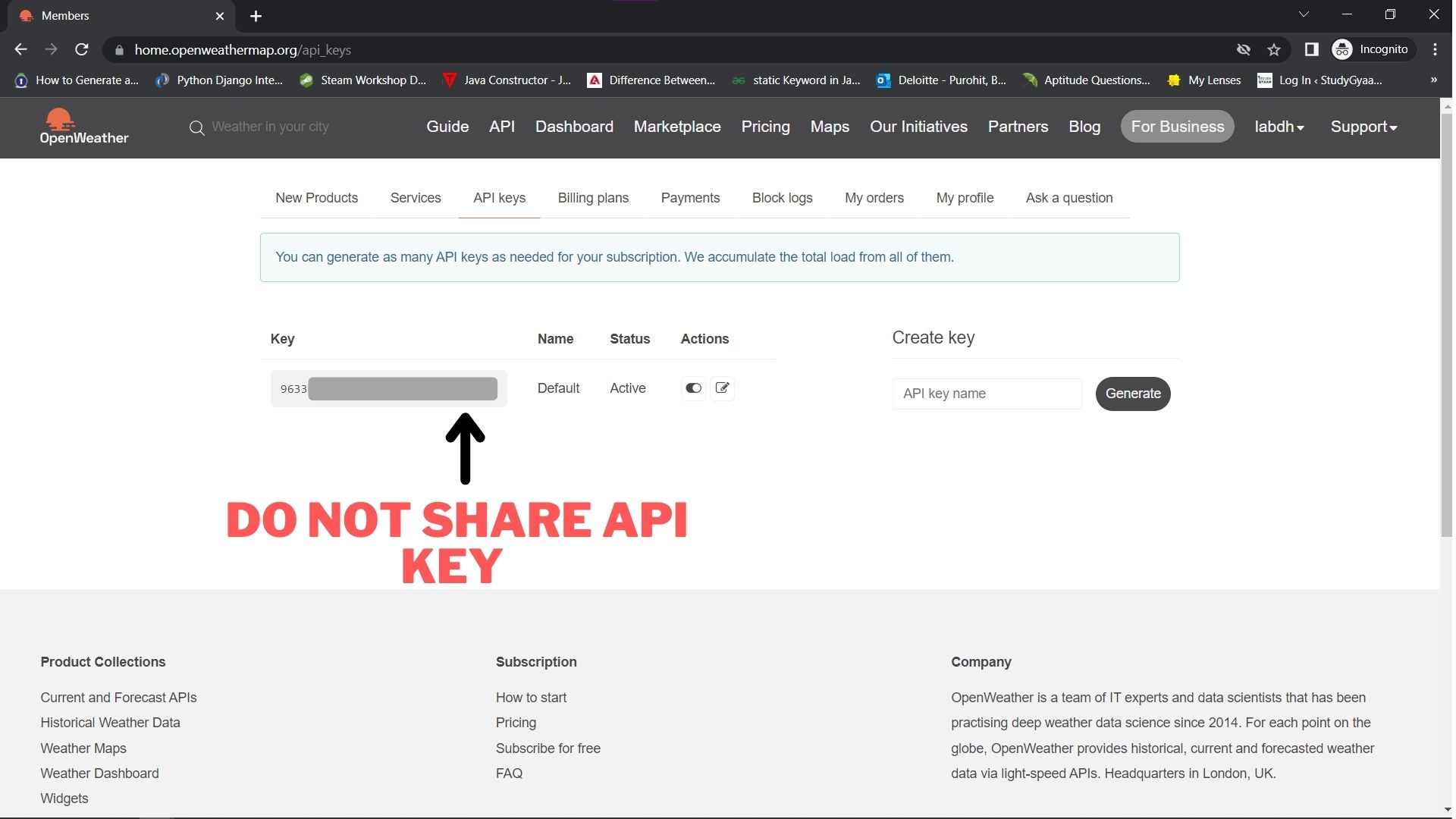Viewport: 1456px width, 819px height.
Task: Open the Dashboard menu item
Action: click(x=574, y=127)
